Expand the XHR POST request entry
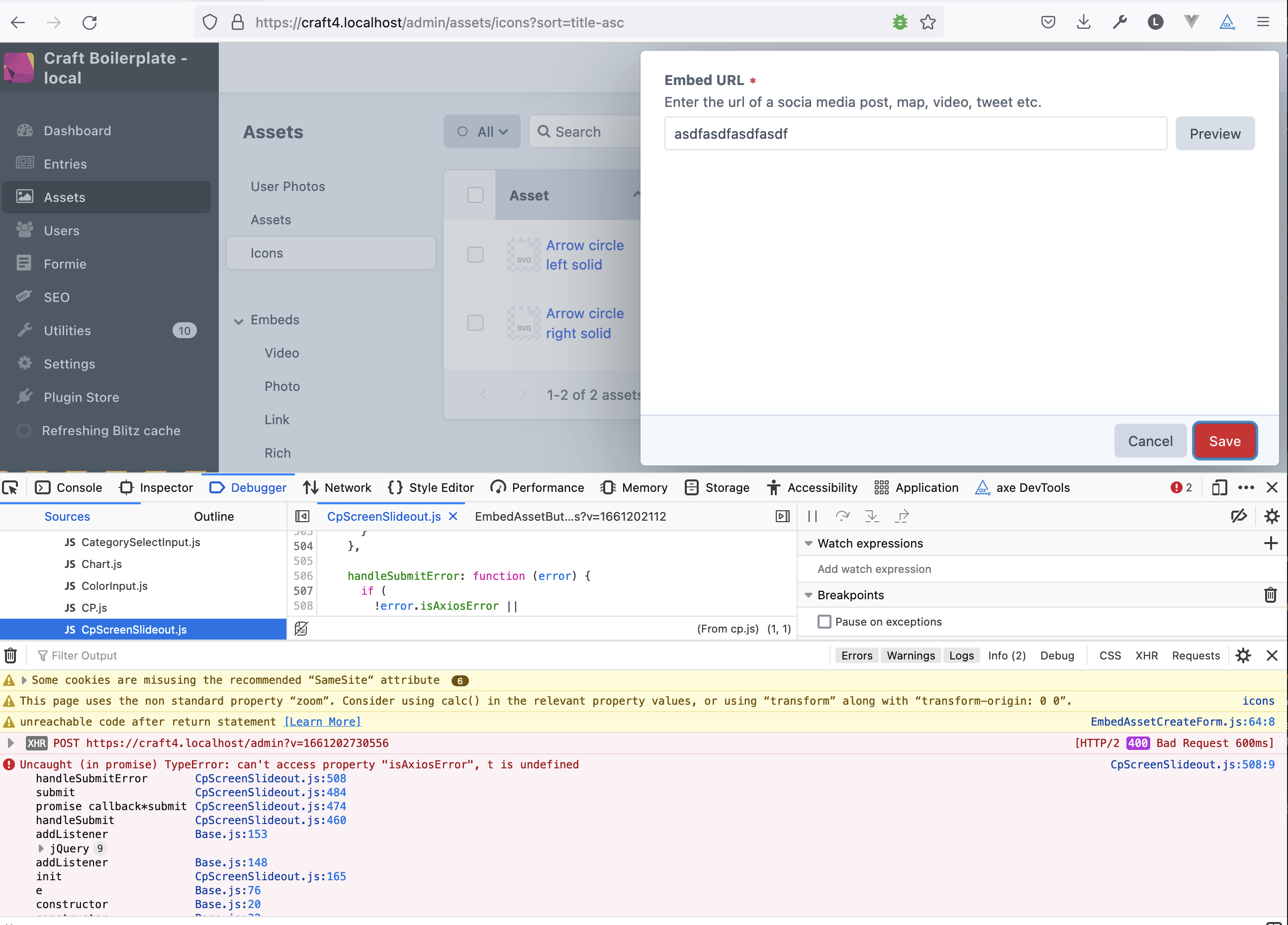This screenshot has width=1288, height=925. click(10, 742)
